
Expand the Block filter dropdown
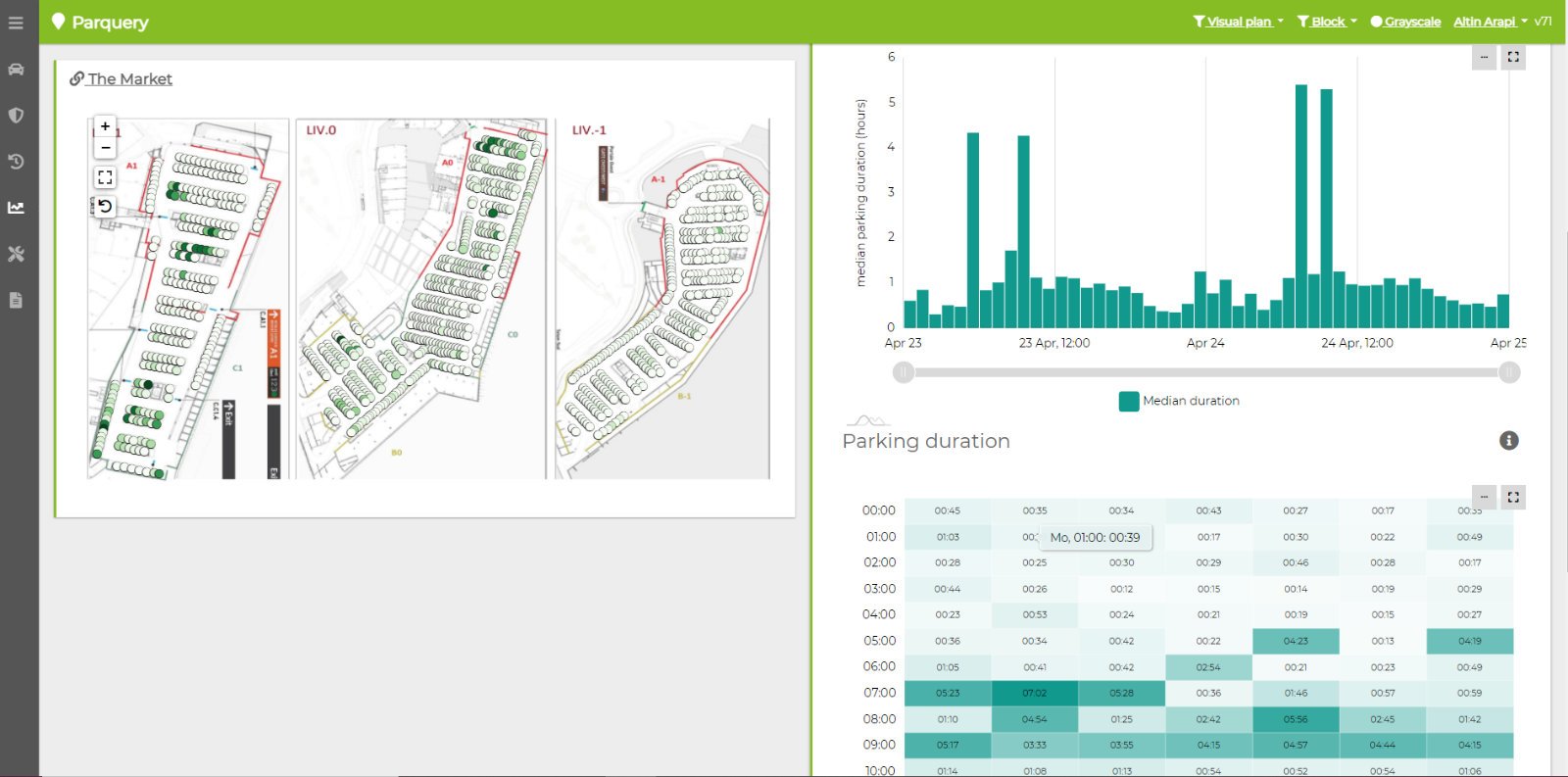tap(1327, 22)
